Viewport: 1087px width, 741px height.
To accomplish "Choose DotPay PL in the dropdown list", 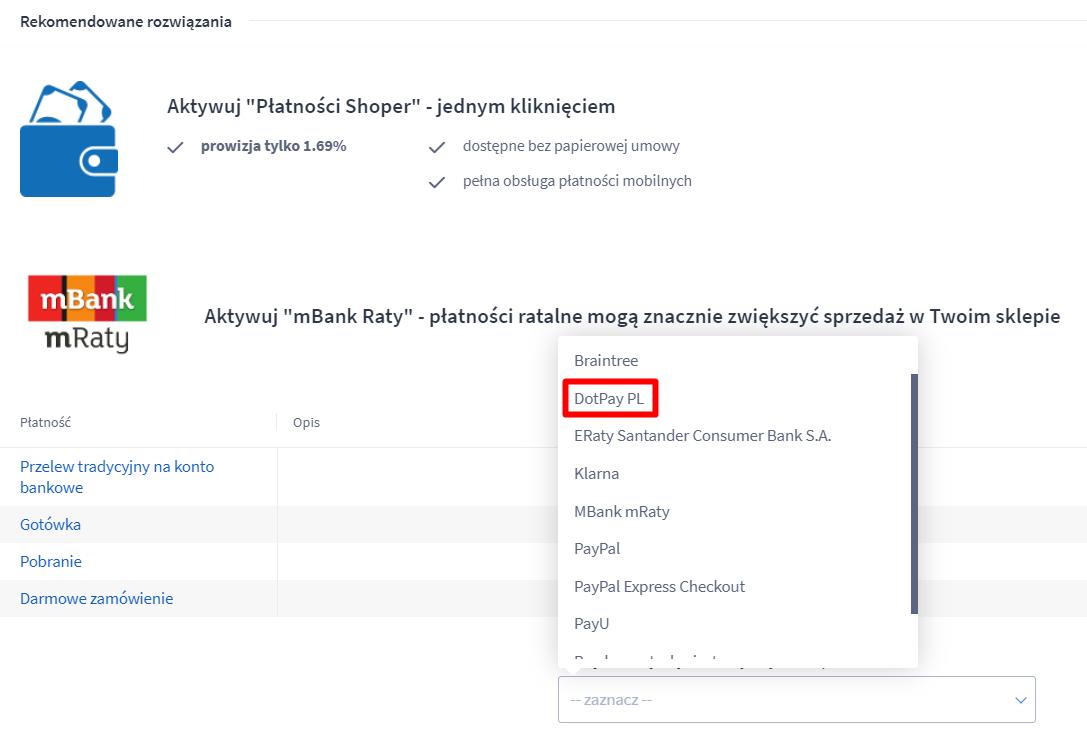I will click(x=609, y=399).
